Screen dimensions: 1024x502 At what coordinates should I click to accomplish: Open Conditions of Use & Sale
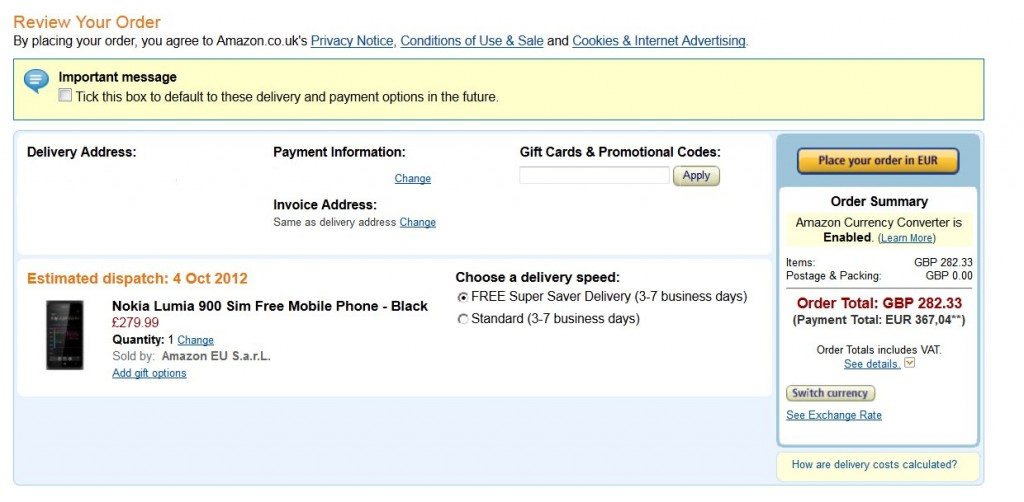tap(471, 41)
